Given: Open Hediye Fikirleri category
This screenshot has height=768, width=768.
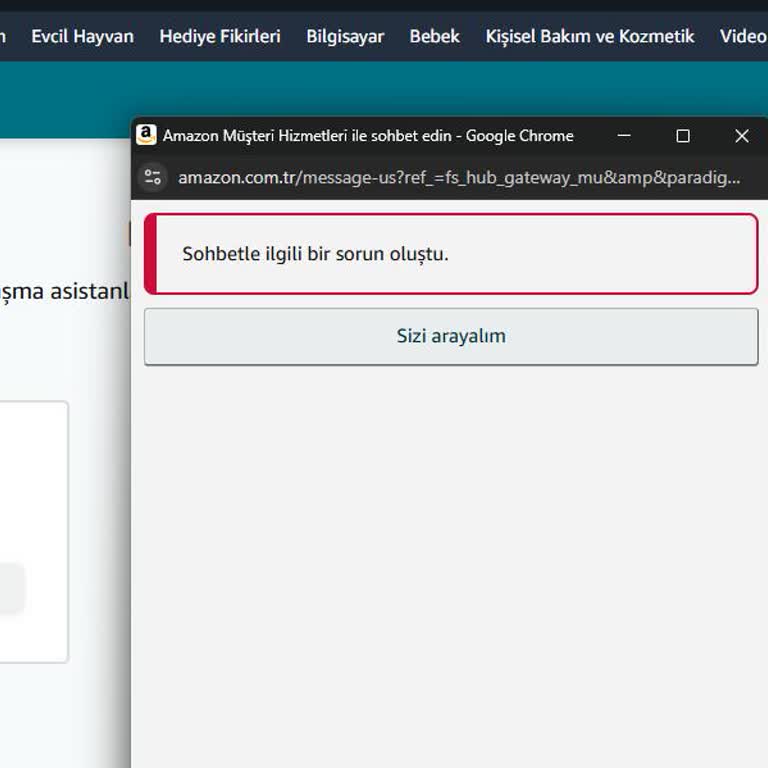Looking at the screenshot, I should pyautogui.click(x=220, y=37).
